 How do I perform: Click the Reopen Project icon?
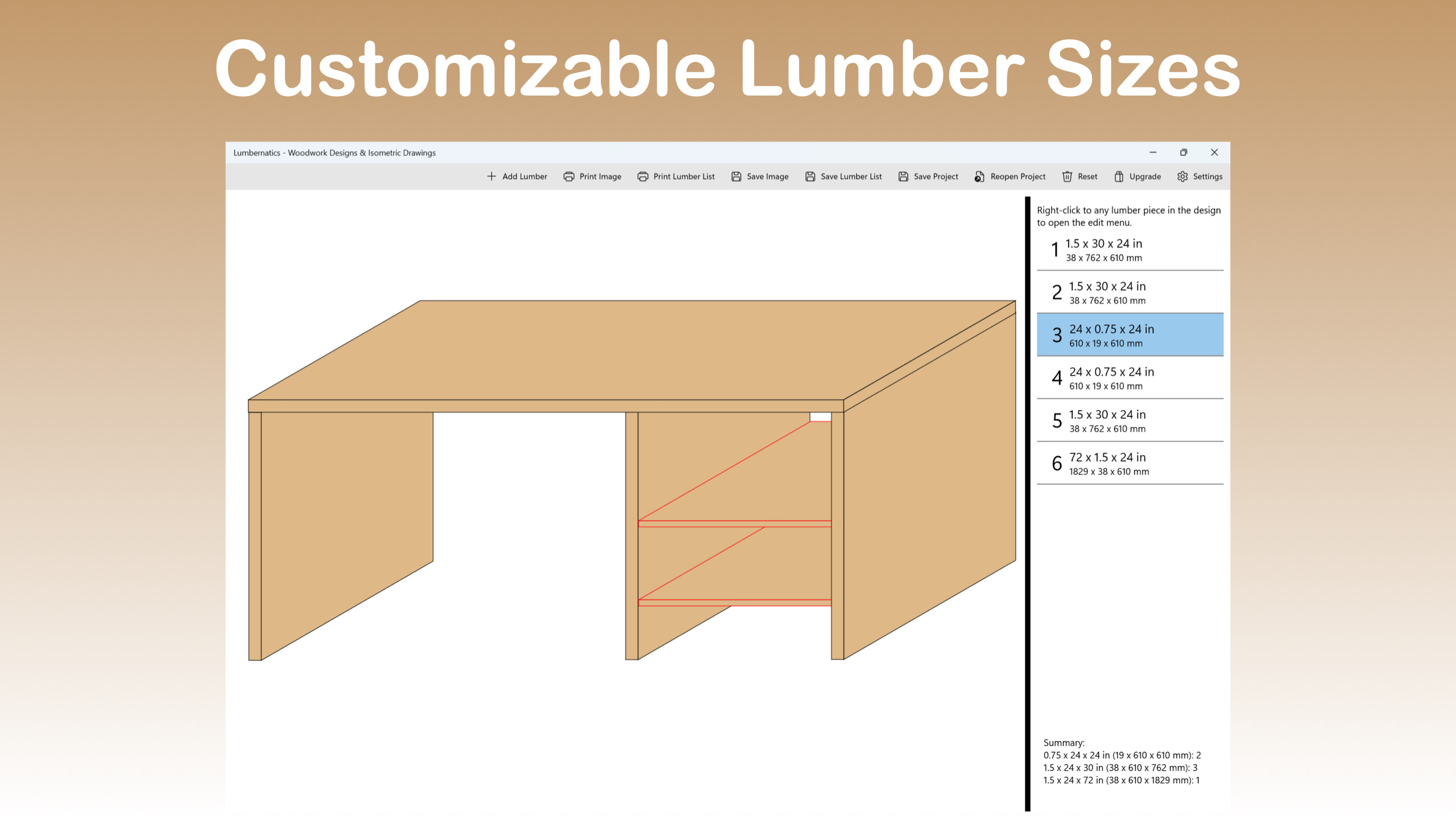coord(979,176)
